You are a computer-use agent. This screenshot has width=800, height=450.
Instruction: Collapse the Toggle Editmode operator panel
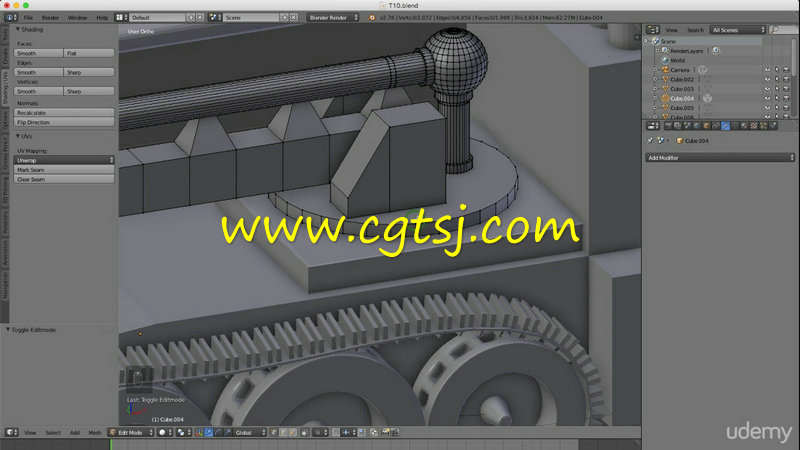(8, 330)
